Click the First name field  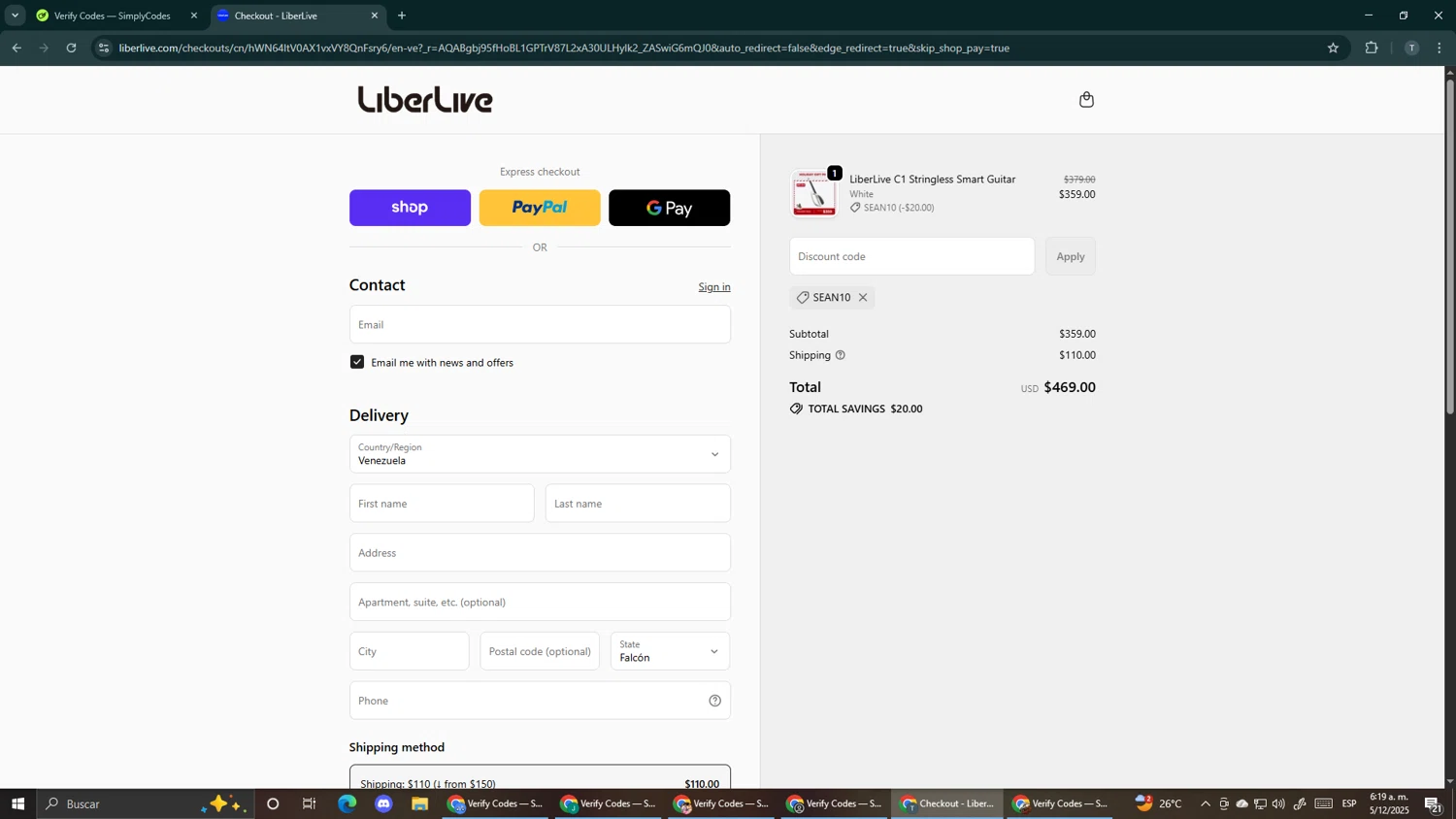click(442, 504)
